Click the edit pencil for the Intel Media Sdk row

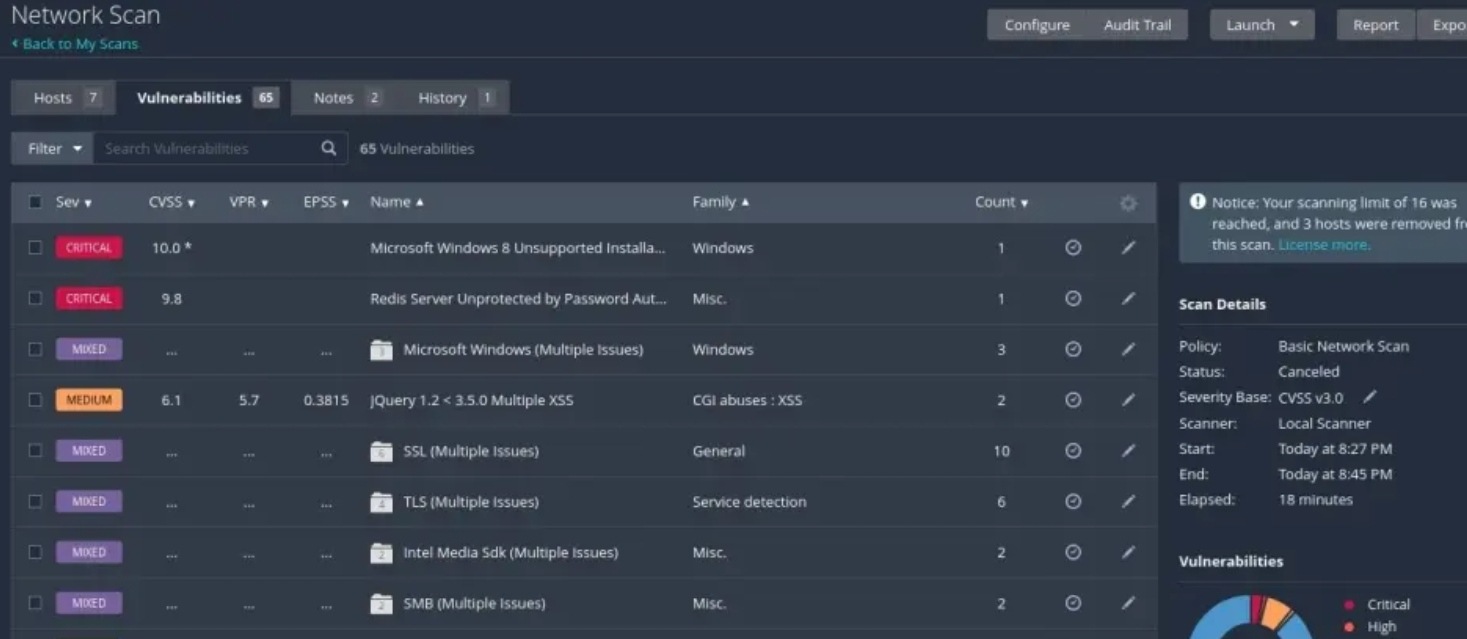coord(1128,552)
